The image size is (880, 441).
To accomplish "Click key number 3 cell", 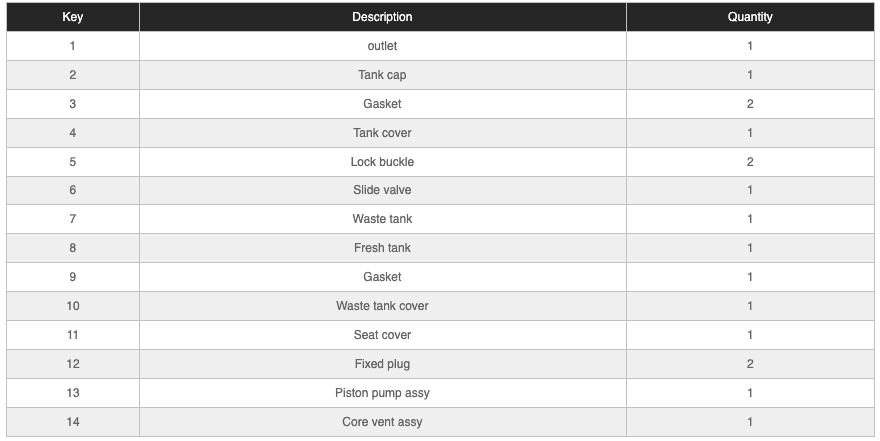I will (73, 104).
